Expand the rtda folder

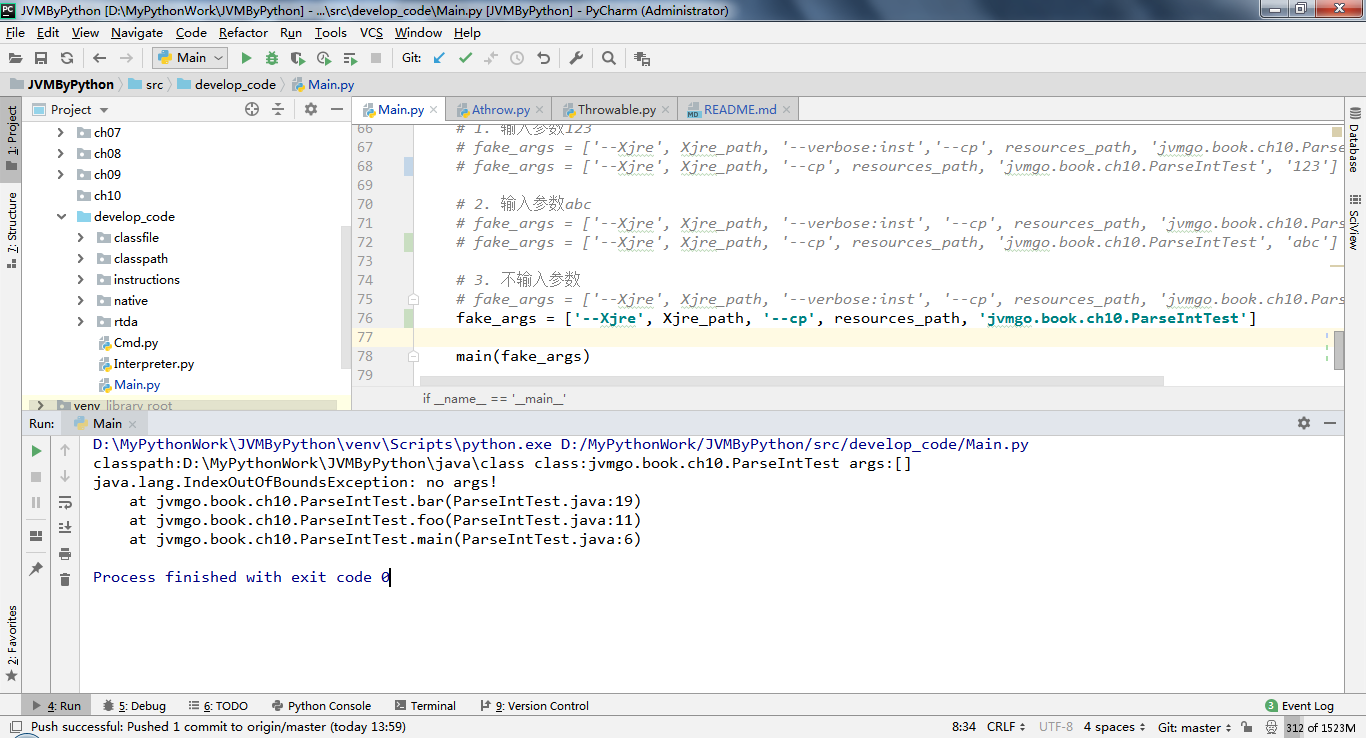click(x=80, y=321)
